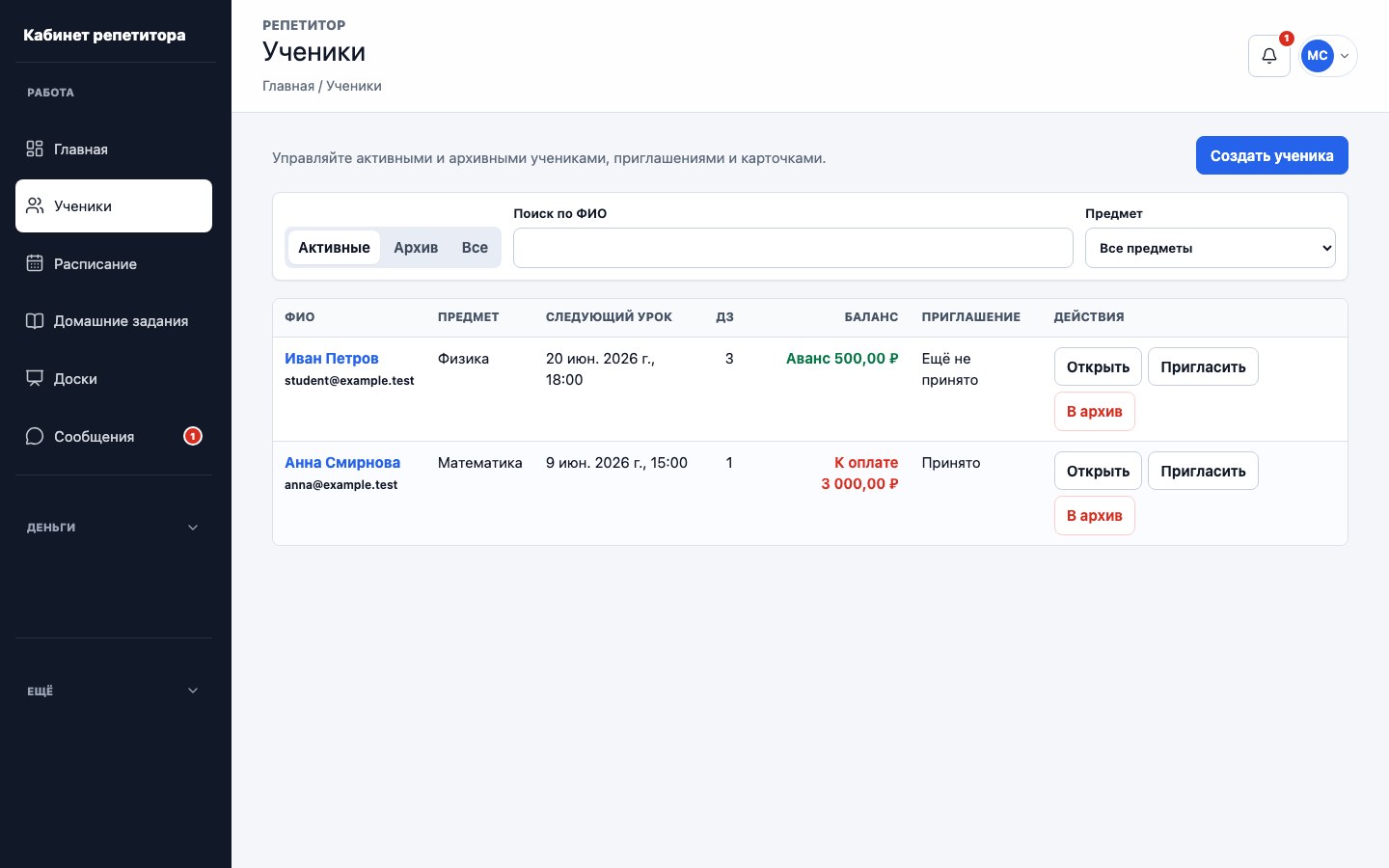Click the БАЛАНС column header

[871, 316]
